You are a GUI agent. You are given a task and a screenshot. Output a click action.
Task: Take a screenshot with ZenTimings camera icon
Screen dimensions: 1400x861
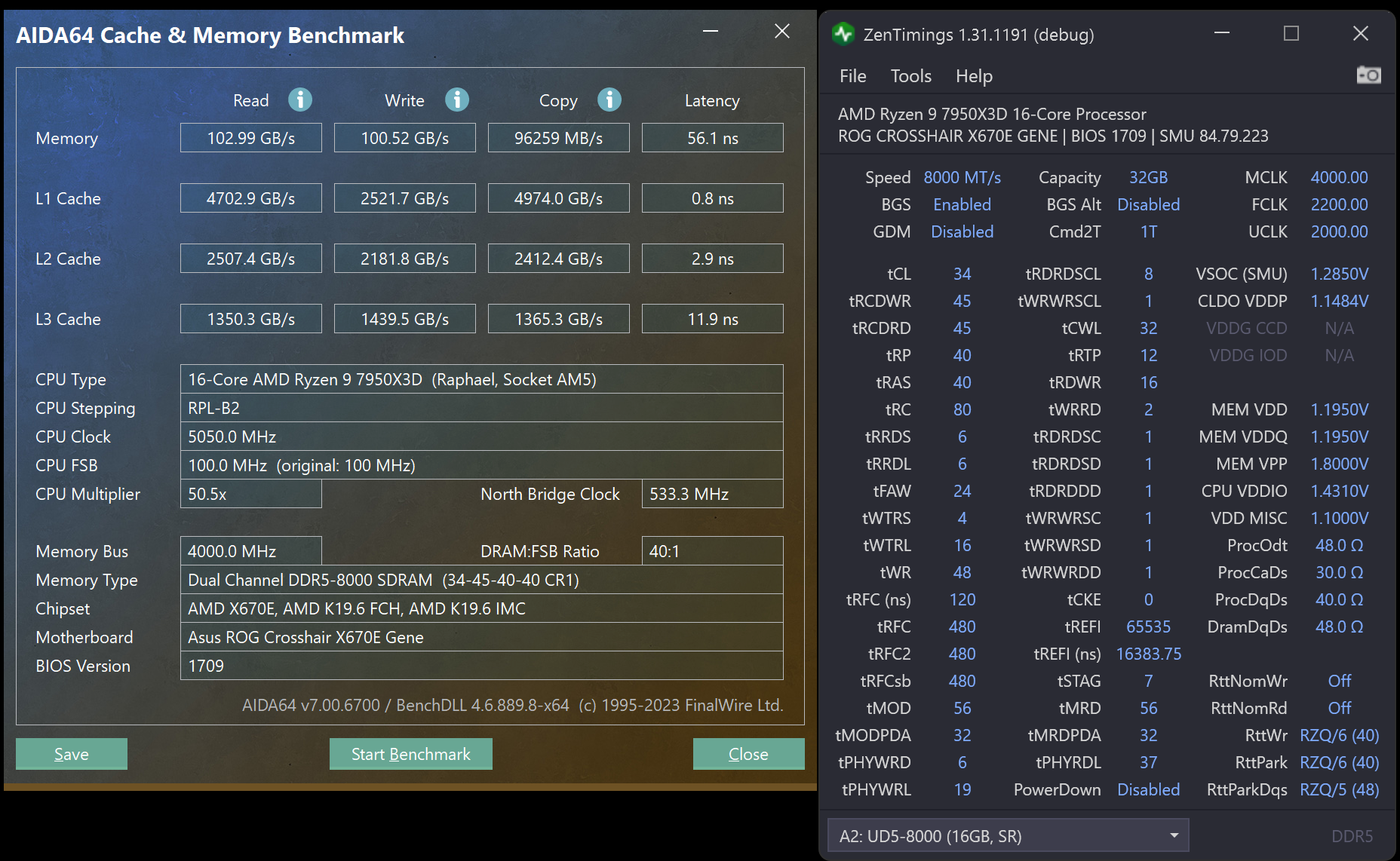1368,75
